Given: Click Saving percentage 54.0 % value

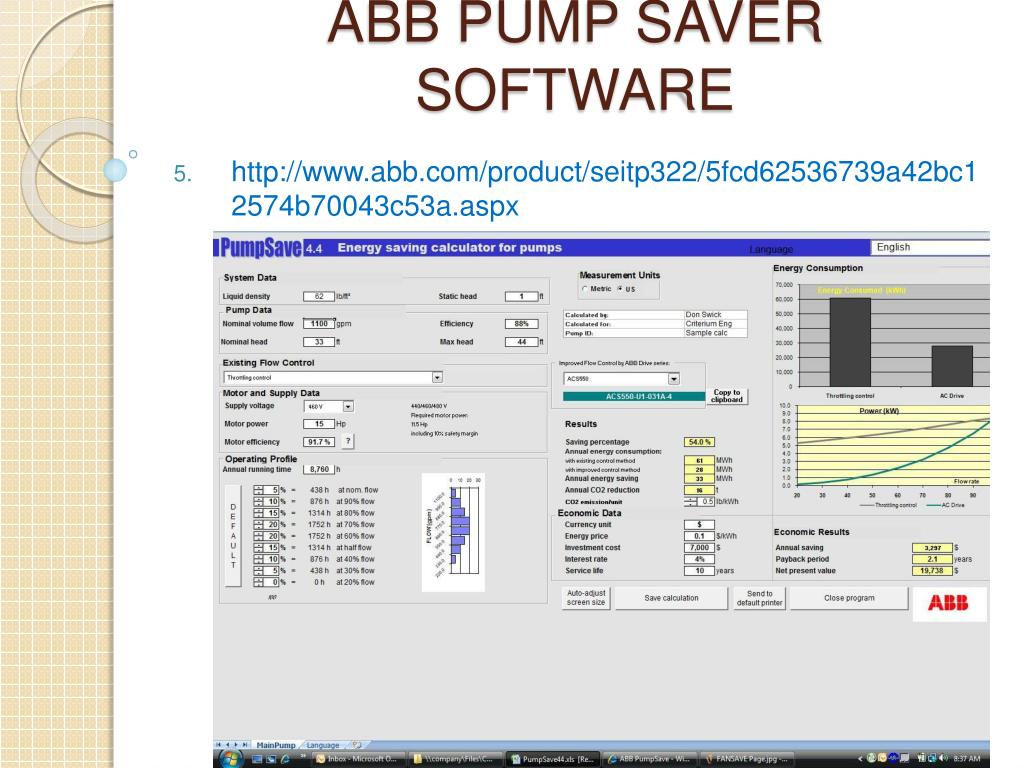Looking at the screenshot, I should coord(699,442).
